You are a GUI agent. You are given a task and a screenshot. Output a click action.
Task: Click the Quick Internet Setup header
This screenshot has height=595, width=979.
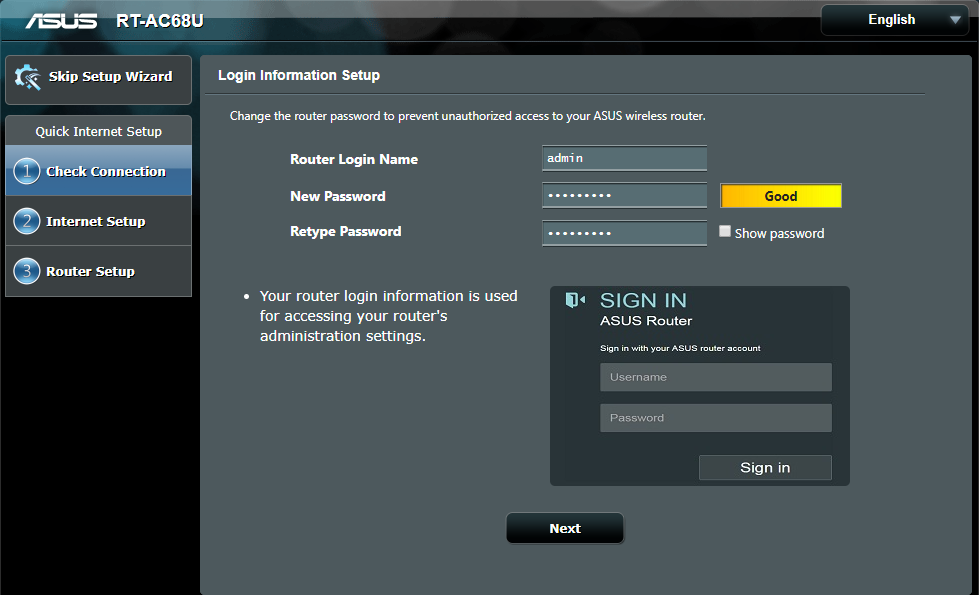tap(99, 131)
